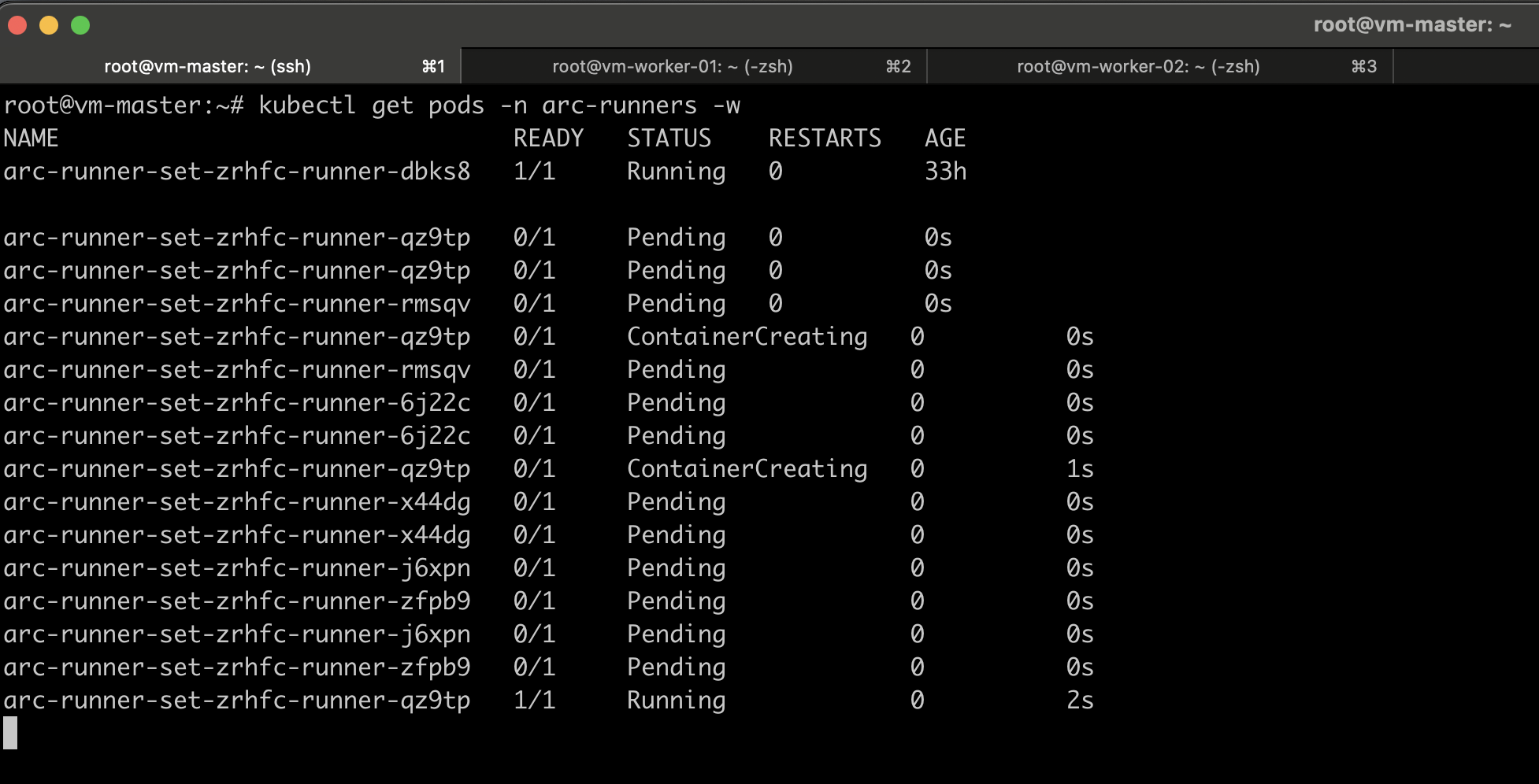Click the STATUS column header

pos(669,138)
